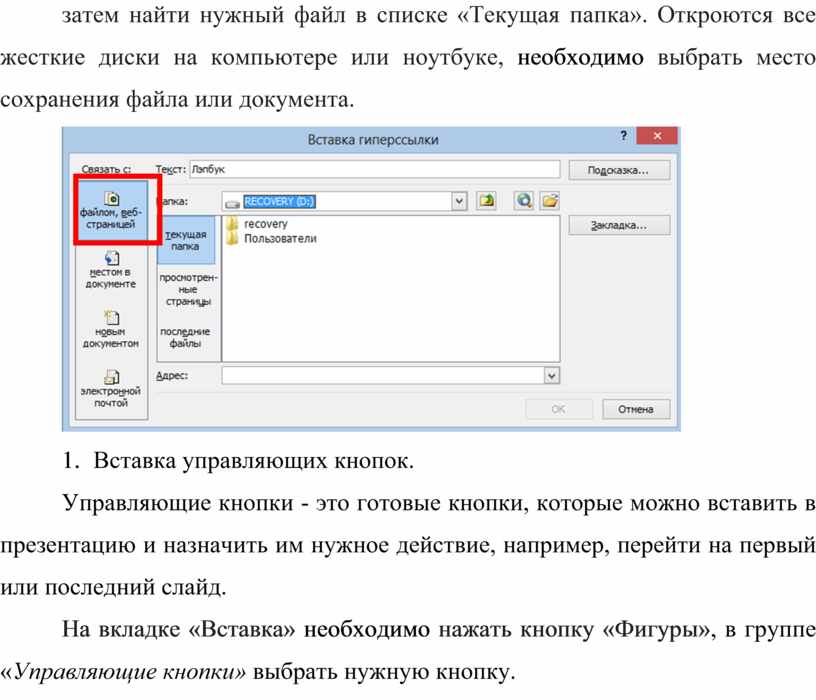The width and height of the screenshot is (816, 700).
Task: Switch to the 'текущая папка' tab
Action: tap(185, 239)
